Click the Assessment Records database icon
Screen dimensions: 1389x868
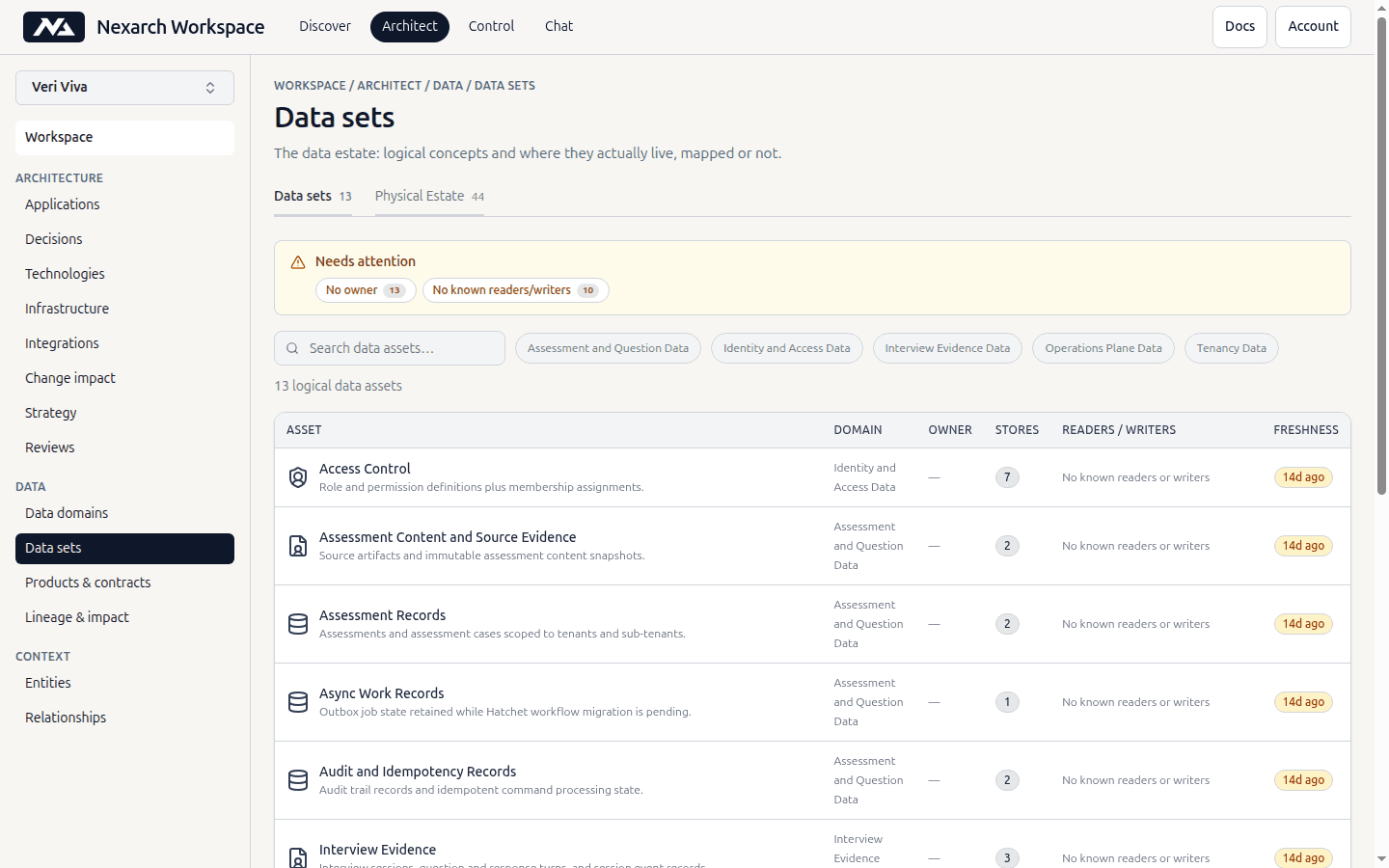(x=298, y=624)
